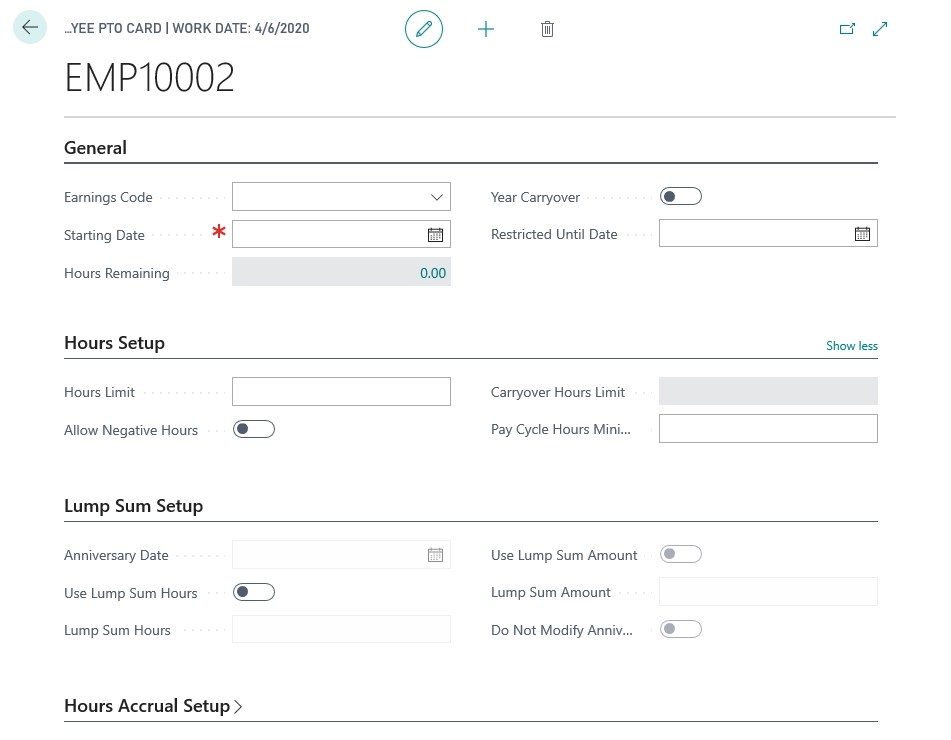Enable the Year Carryover toggle

pos(681,196)
